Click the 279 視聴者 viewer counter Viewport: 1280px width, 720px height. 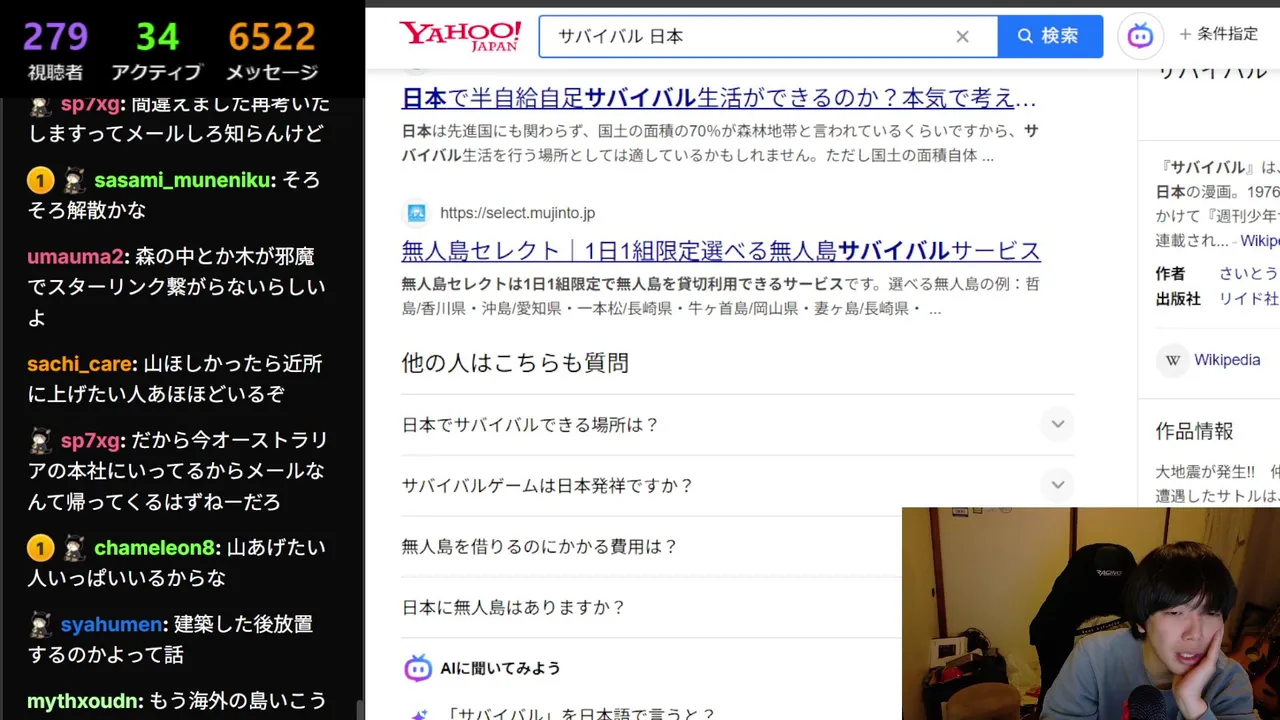pos(56,50)
